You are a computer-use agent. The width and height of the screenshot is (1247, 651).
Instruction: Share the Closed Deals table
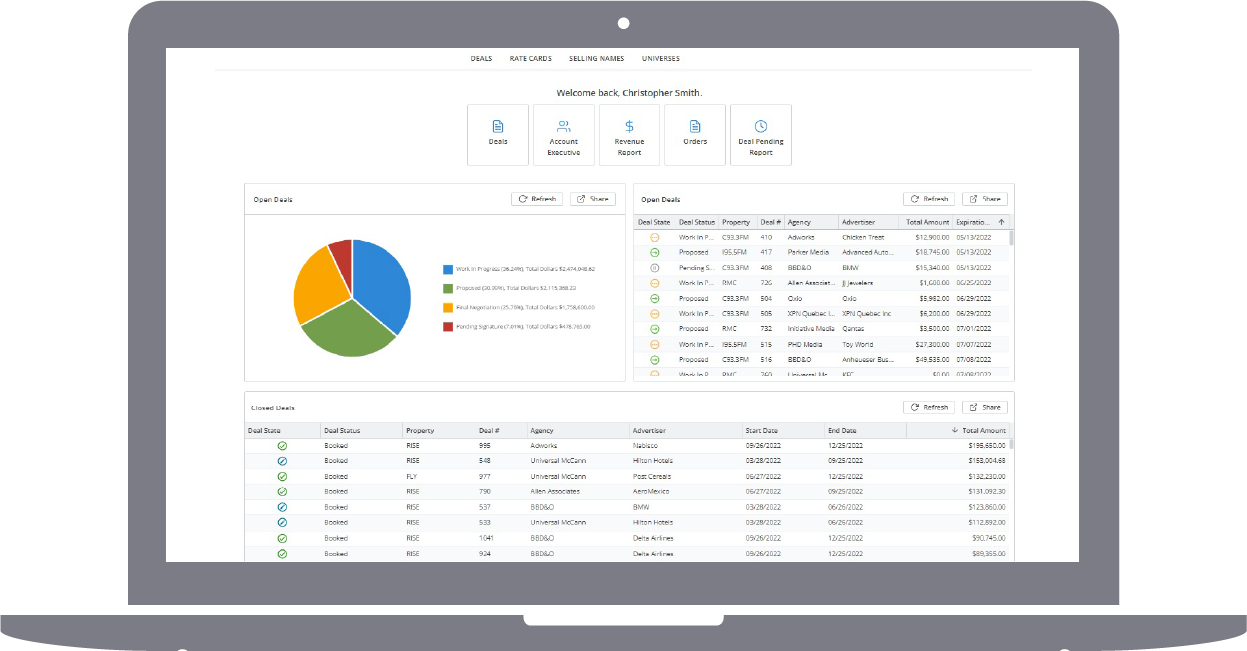984,407
